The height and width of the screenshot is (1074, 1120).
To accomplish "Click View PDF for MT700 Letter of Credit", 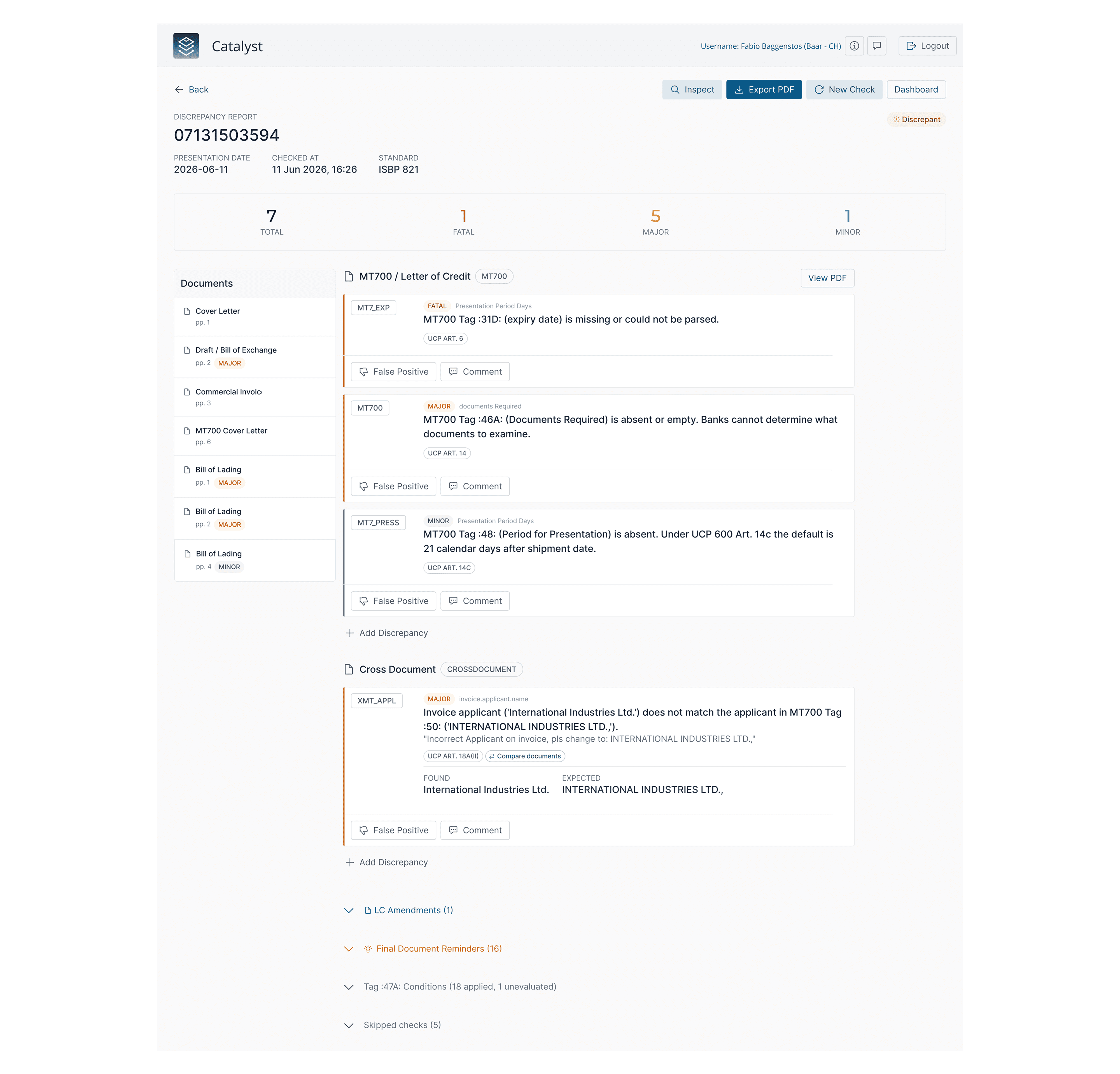I will tap(827, 278).
